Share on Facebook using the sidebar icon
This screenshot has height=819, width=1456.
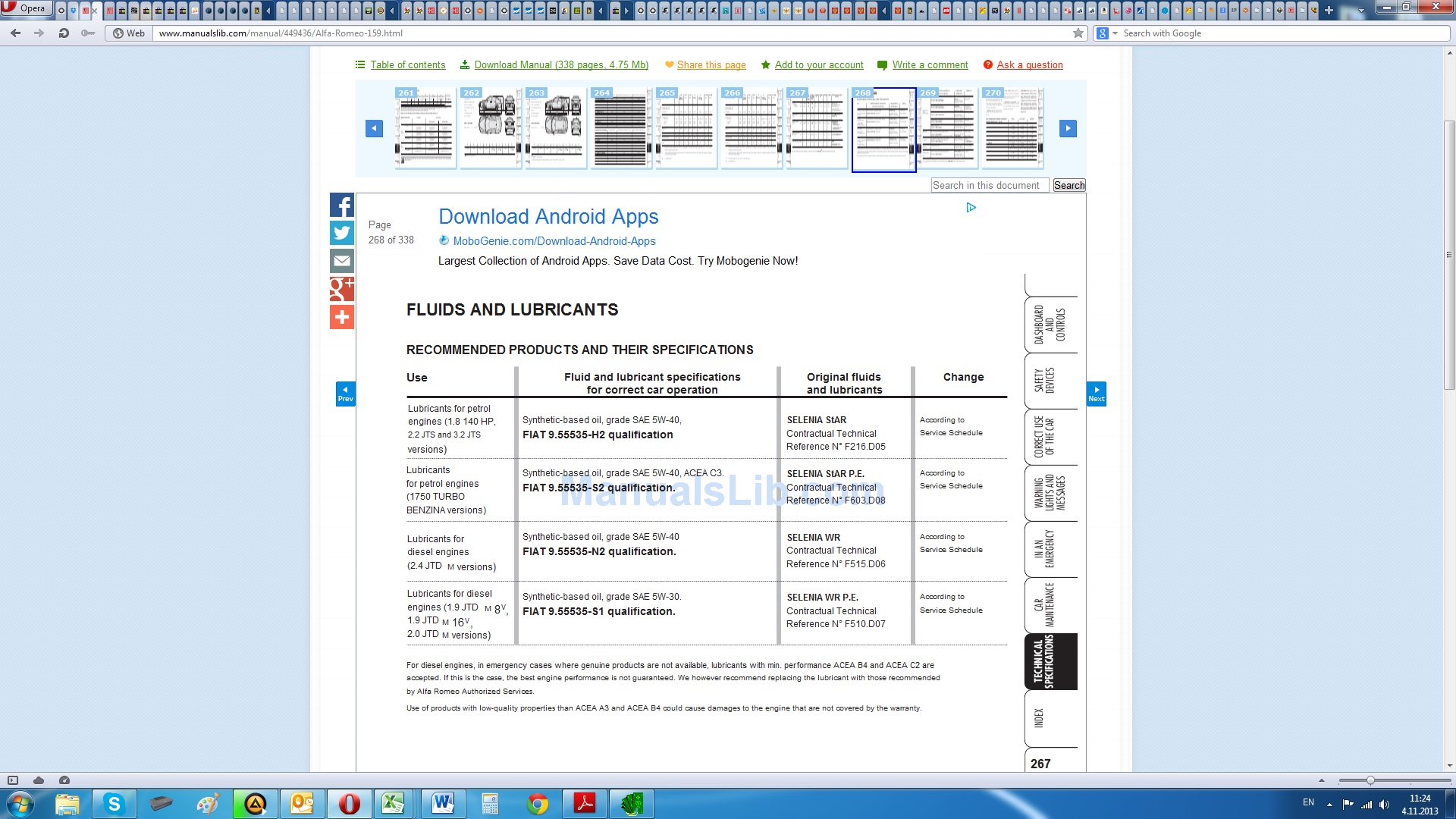point(342,205)
